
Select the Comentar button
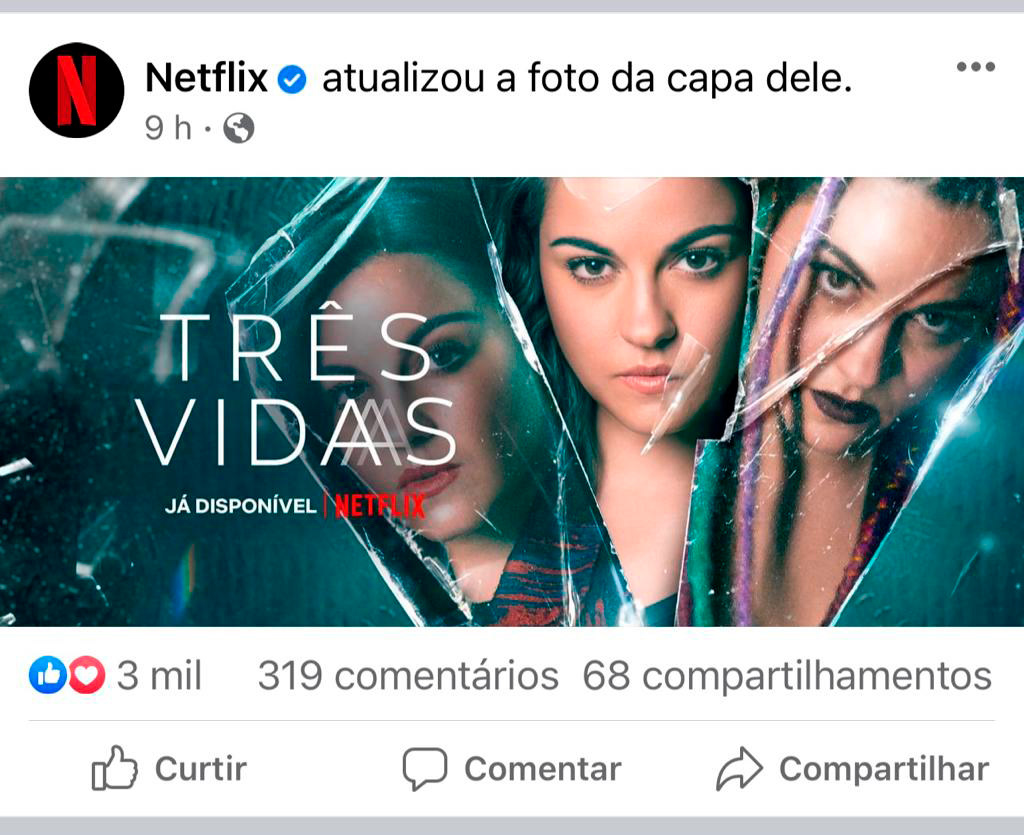click(x=512, y=769)
